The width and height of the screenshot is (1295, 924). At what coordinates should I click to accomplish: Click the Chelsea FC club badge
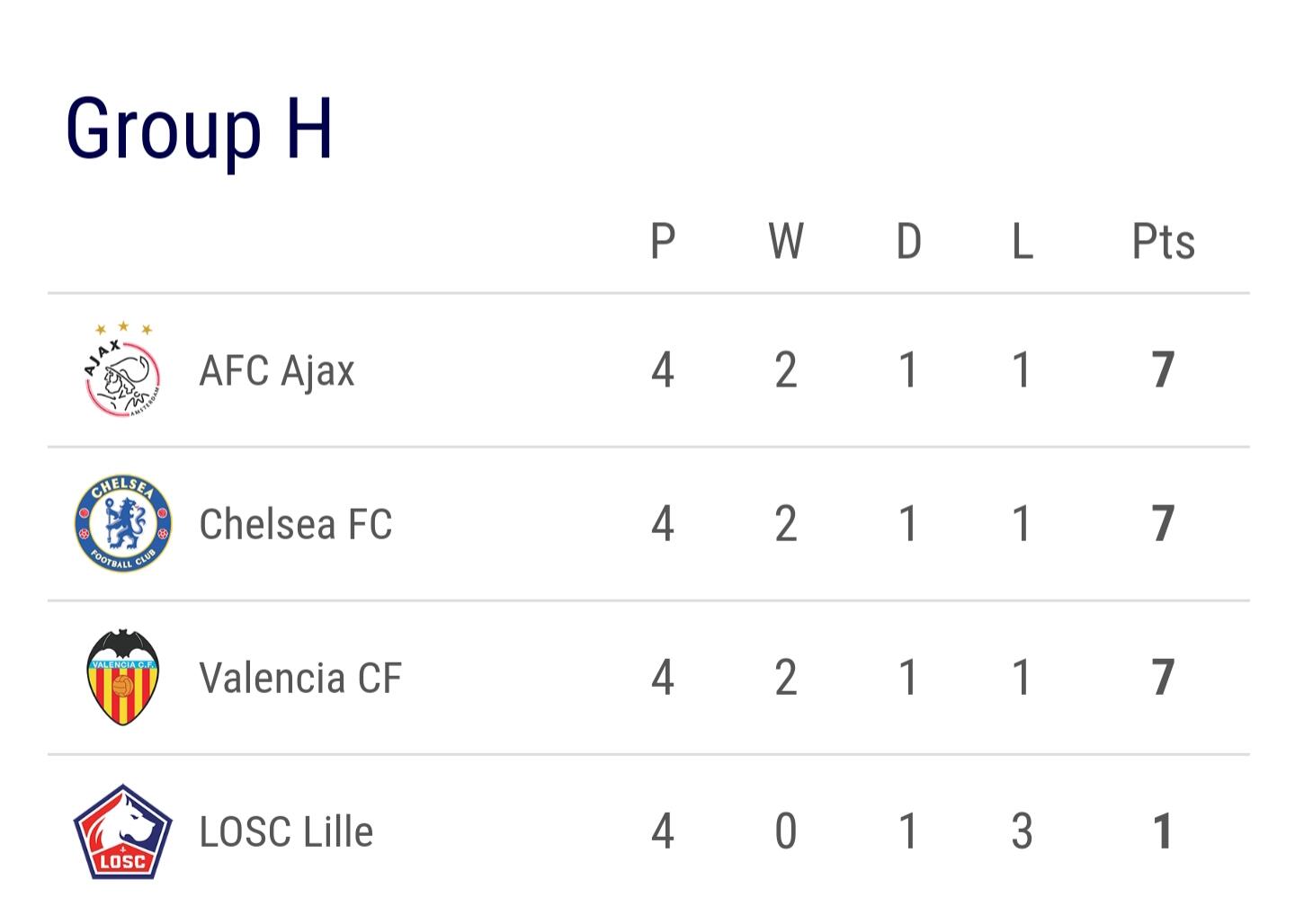tap(123, 523)
